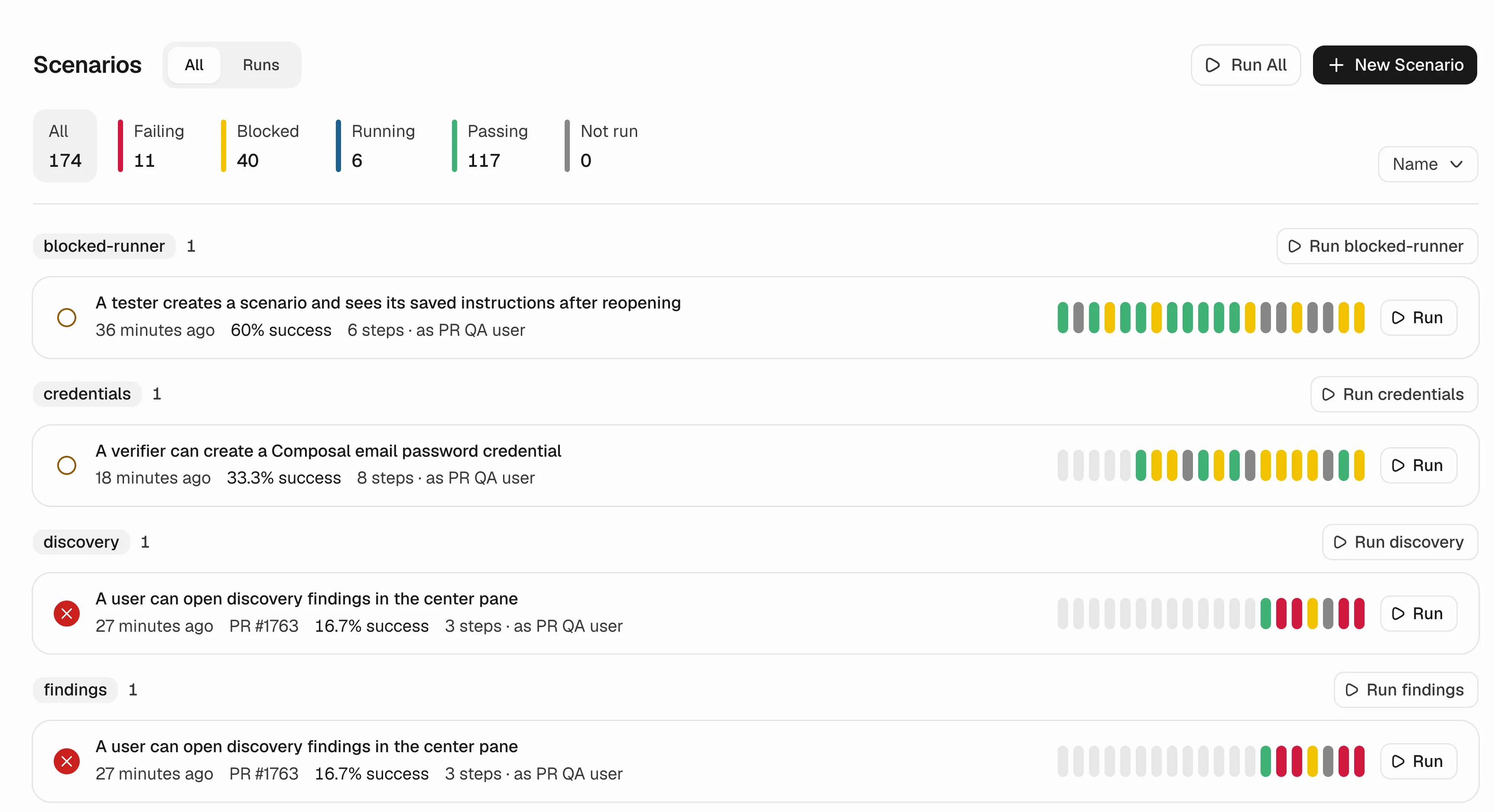Create a New Scenario
Viewport: 1495px width, 812px height.
click(x=1394, y=65)
